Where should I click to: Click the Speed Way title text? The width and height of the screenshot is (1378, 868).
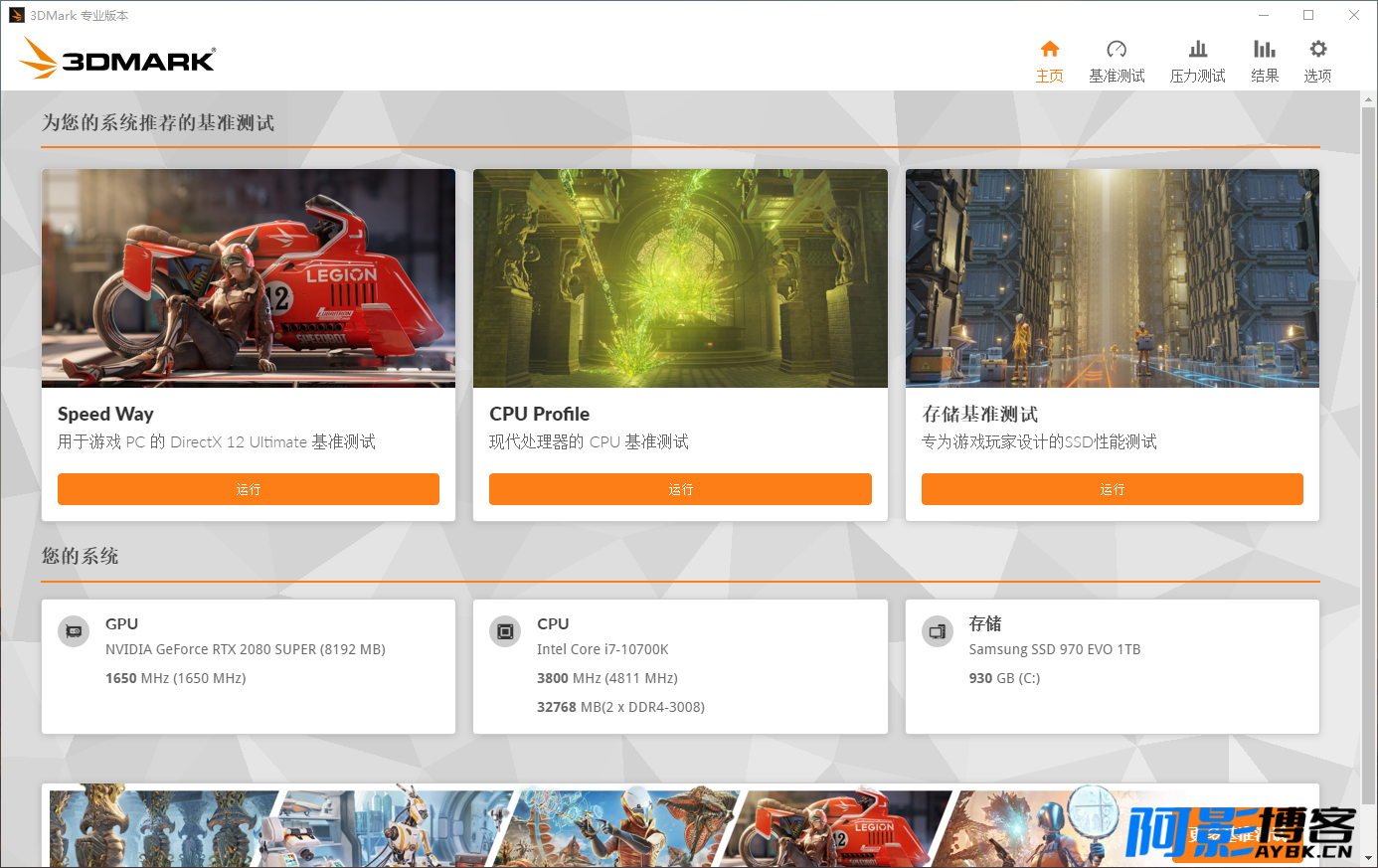click(x=105, y=415)
